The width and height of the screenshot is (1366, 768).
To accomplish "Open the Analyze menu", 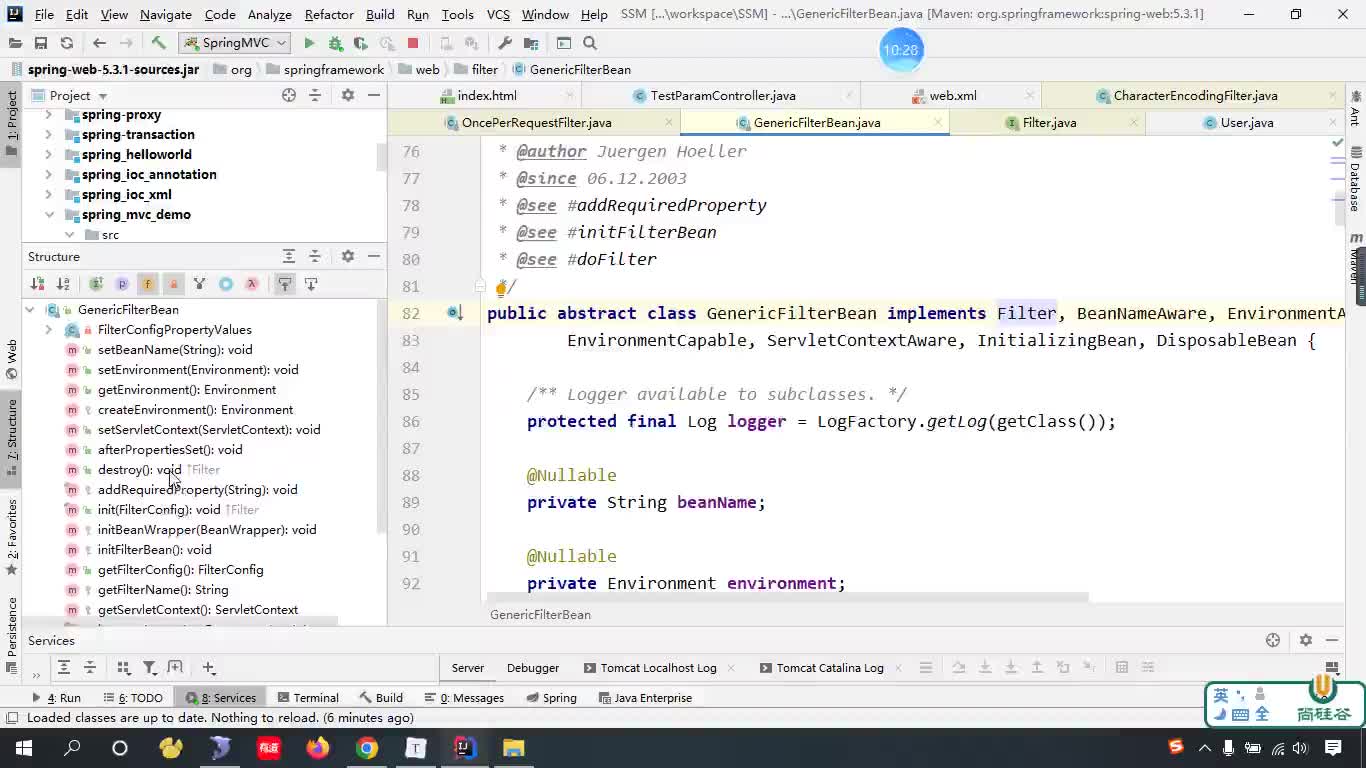I will (270, 14).
